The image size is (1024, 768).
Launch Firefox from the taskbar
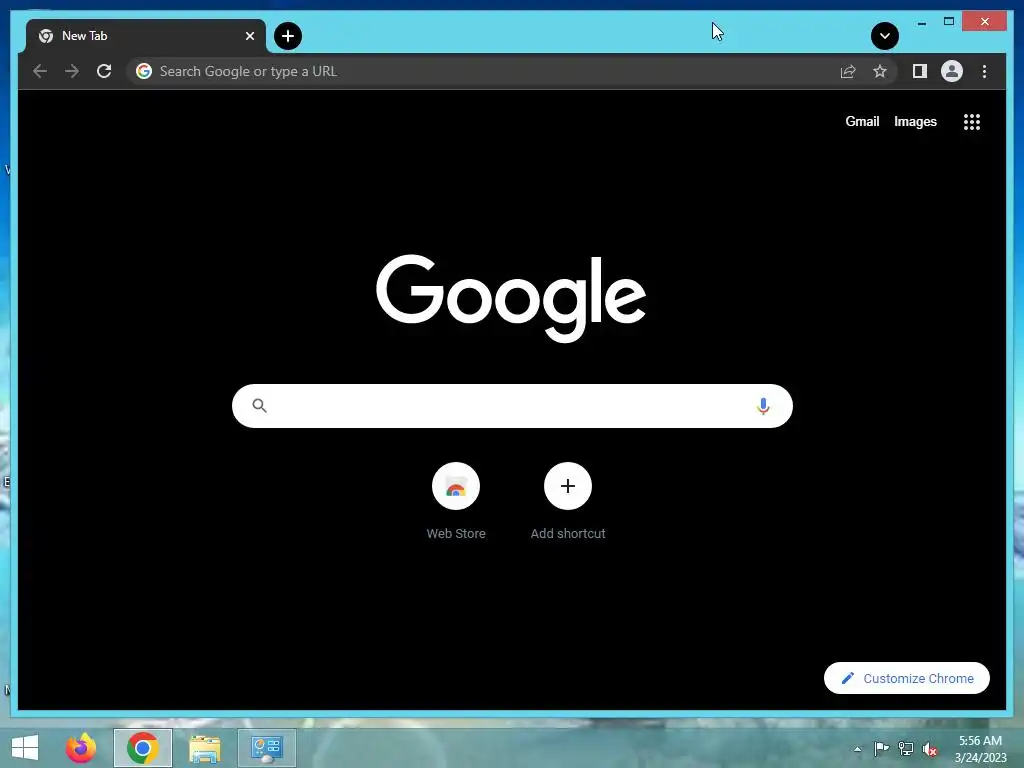tap(80, 748)
